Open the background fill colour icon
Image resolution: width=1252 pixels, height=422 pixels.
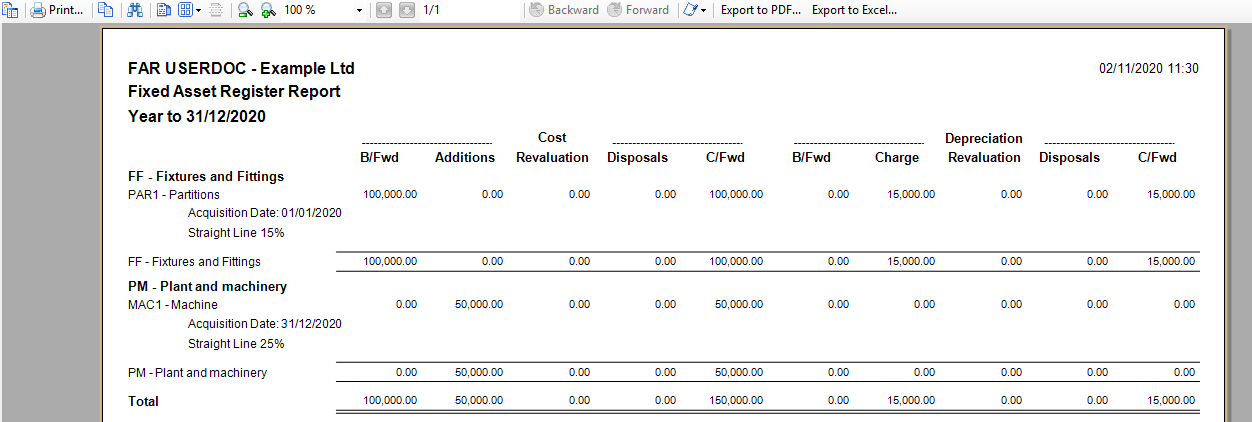click(690, 10)
